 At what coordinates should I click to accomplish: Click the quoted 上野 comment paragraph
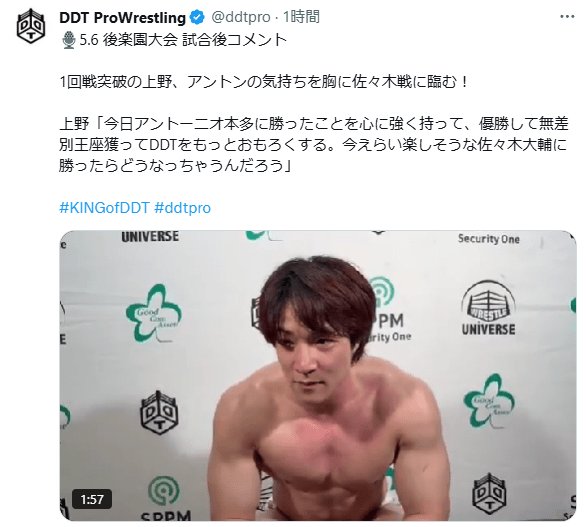pyautogui.click(x=314, y=144)
